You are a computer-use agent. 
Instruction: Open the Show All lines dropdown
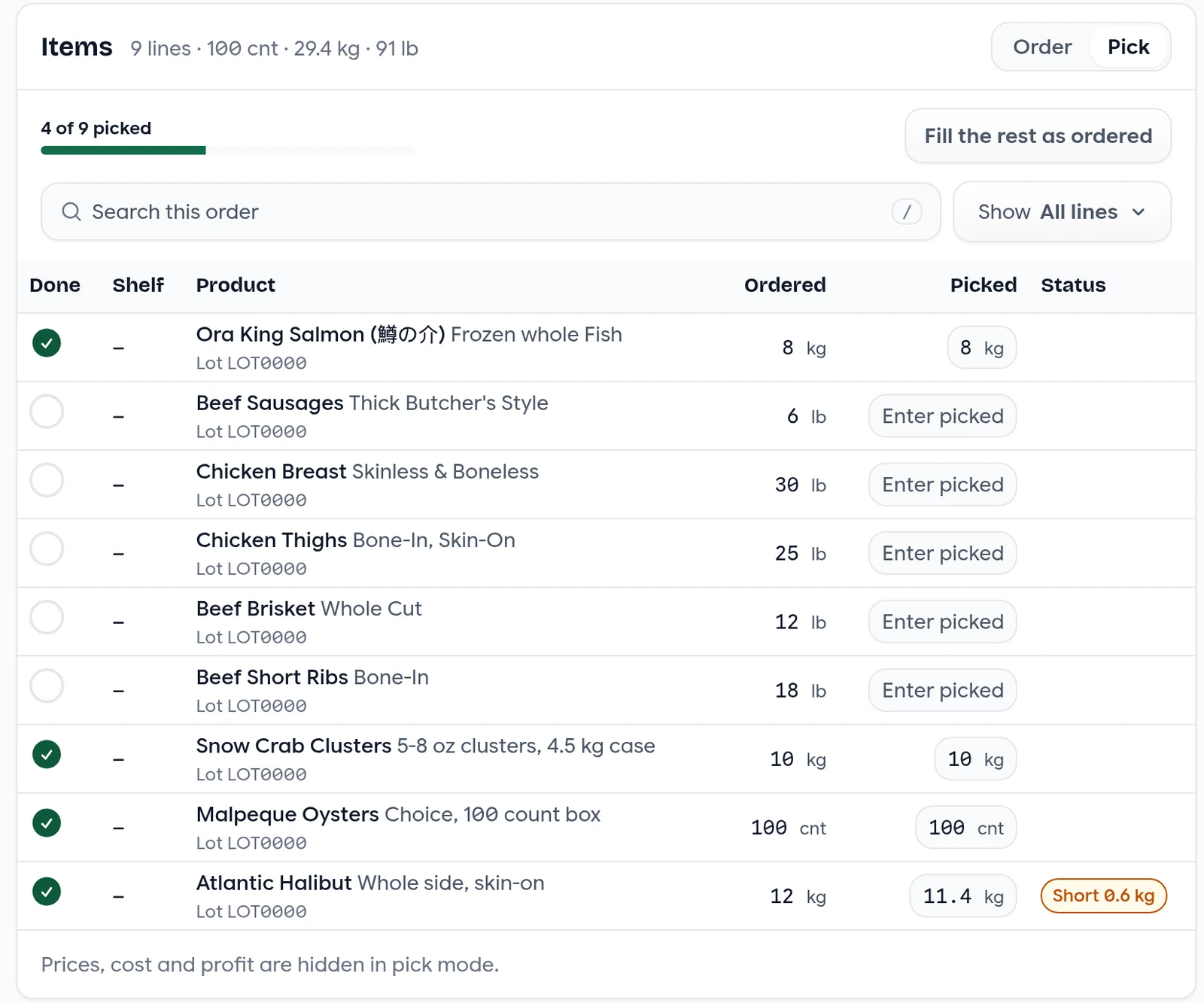1062,212
